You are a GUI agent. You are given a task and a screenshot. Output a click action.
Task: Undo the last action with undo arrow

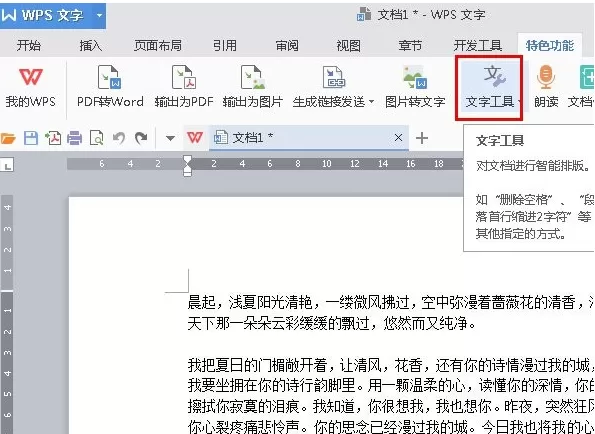pos(119,138)
